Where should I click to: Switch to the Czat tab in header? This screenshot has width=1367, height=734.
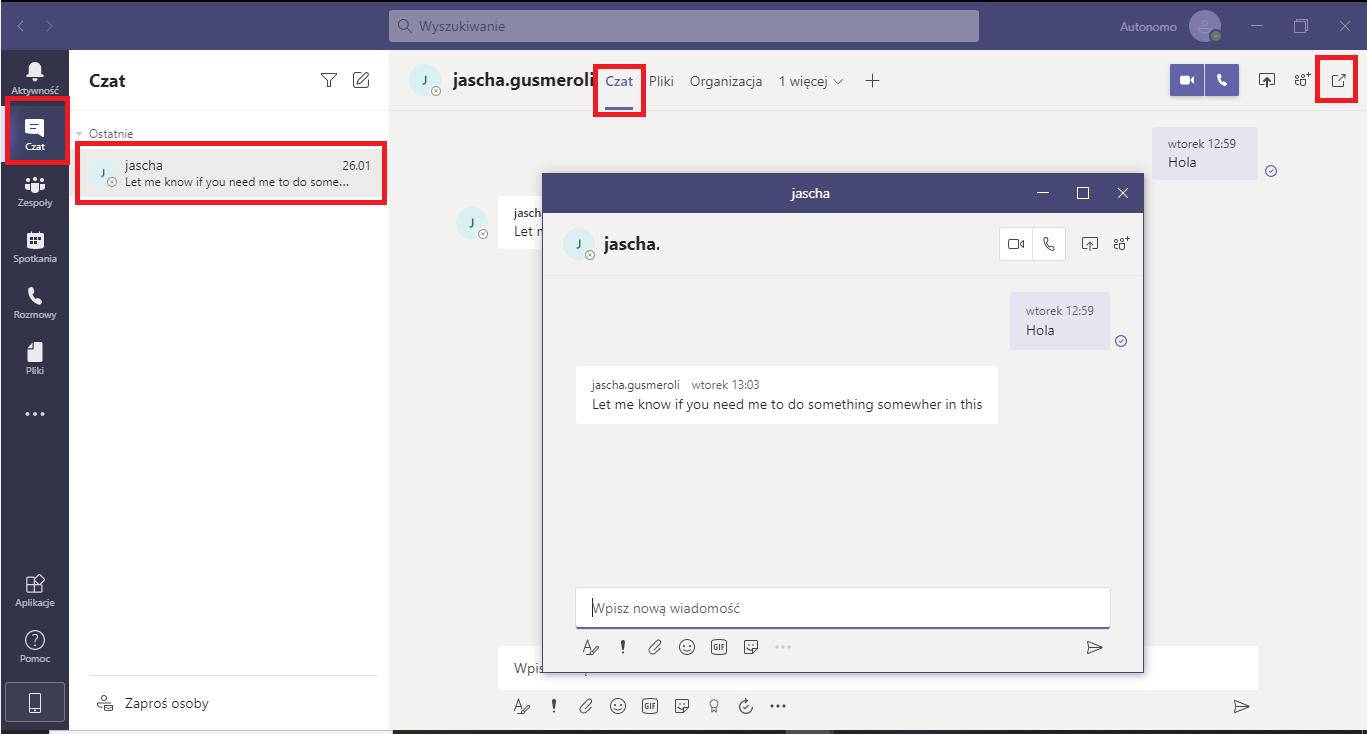coord(619,81)
